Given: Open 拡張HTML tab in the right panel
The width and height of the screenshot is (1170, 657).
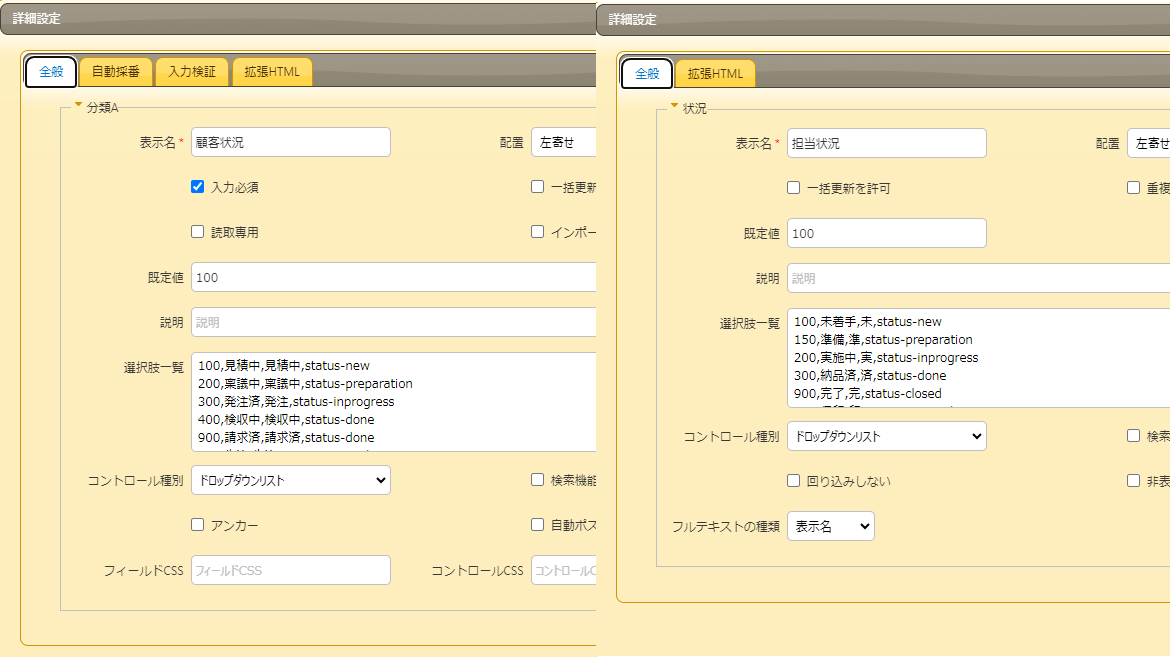Looking at the screenshot, I should coord(715,74).
